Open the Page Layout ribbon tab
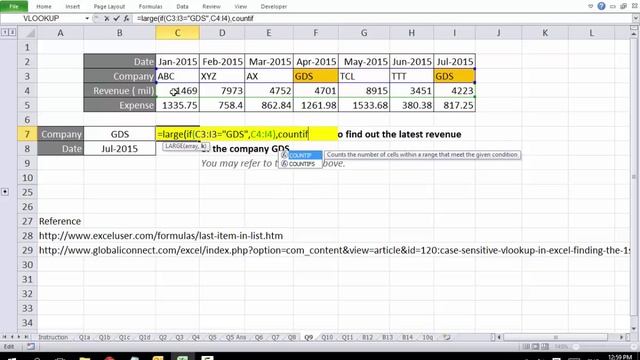 [109, 7]
